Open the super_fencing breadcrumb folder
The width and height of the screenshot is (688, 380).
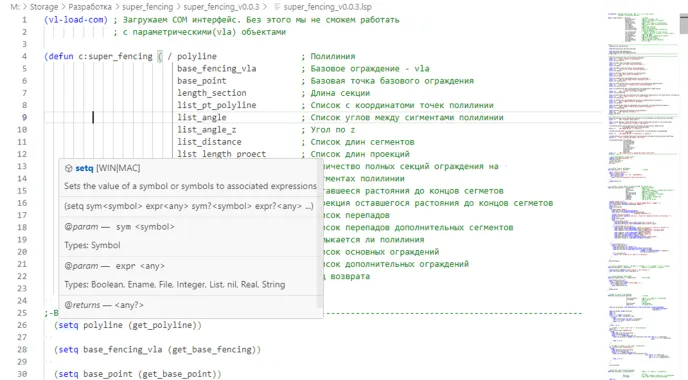(147, 7)
